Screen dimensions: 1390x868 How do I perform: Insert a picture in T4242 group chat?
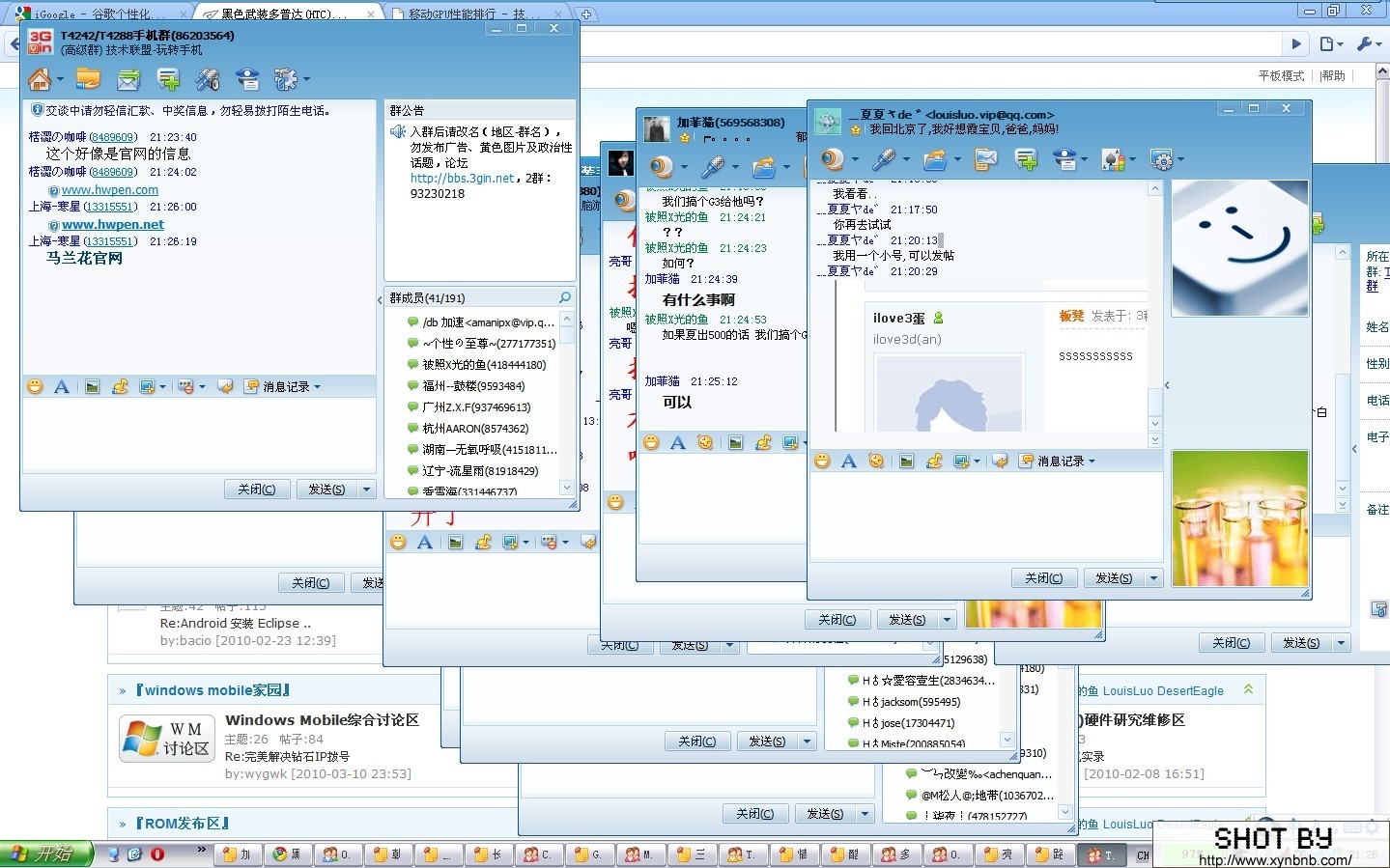92,386
